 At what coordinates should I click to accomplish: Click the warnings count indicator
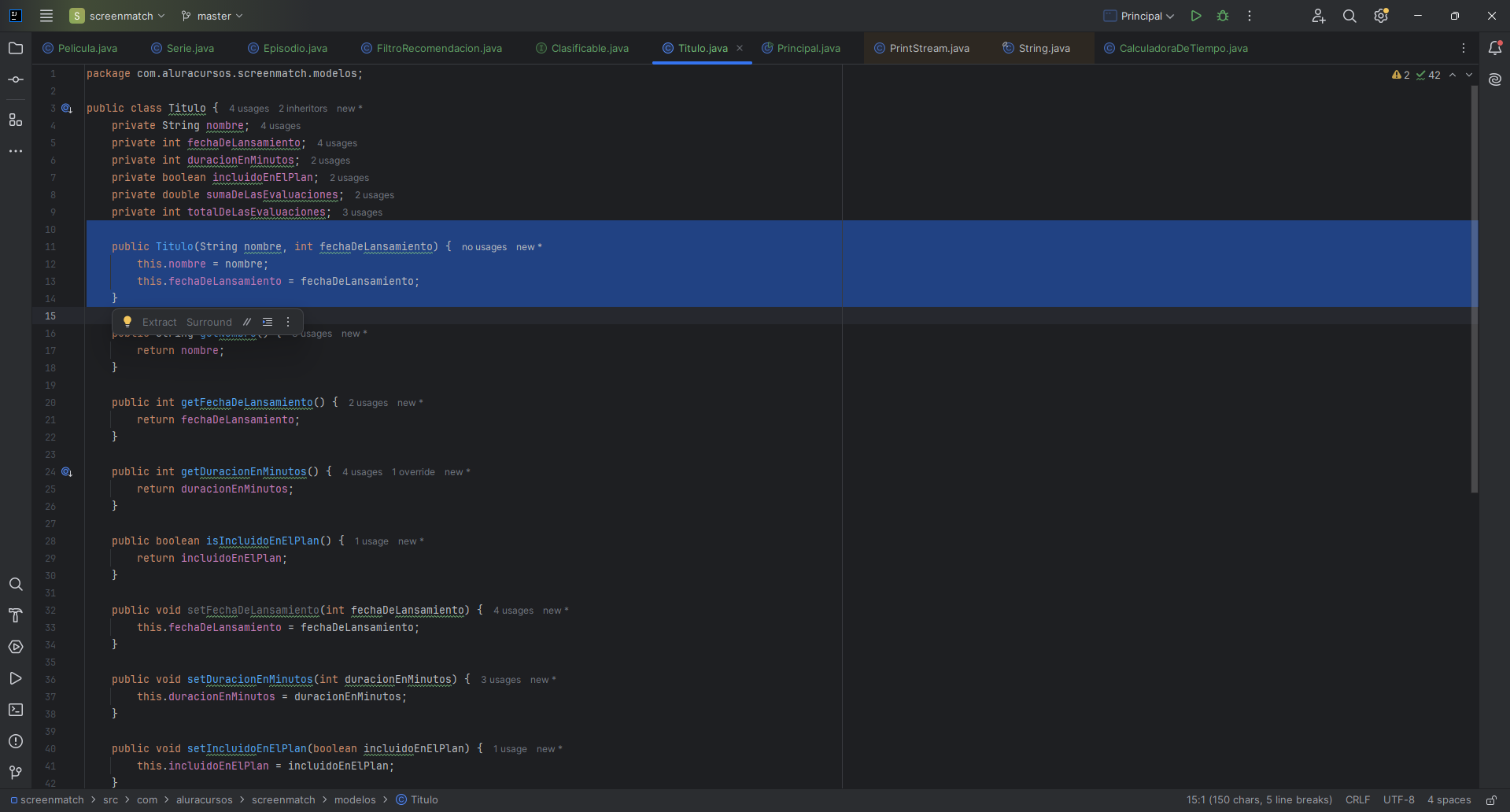(x=1401, y=75)
